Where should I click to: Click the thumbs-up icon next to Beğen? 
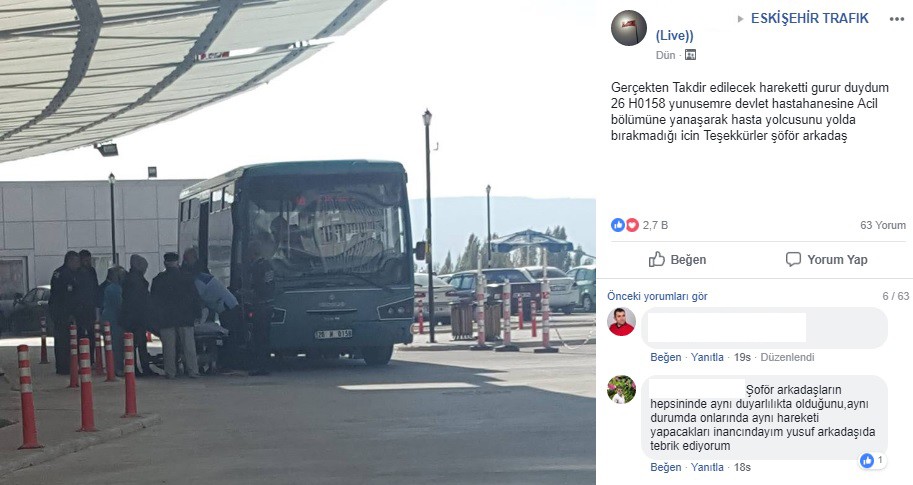click(x=657, y=259)
